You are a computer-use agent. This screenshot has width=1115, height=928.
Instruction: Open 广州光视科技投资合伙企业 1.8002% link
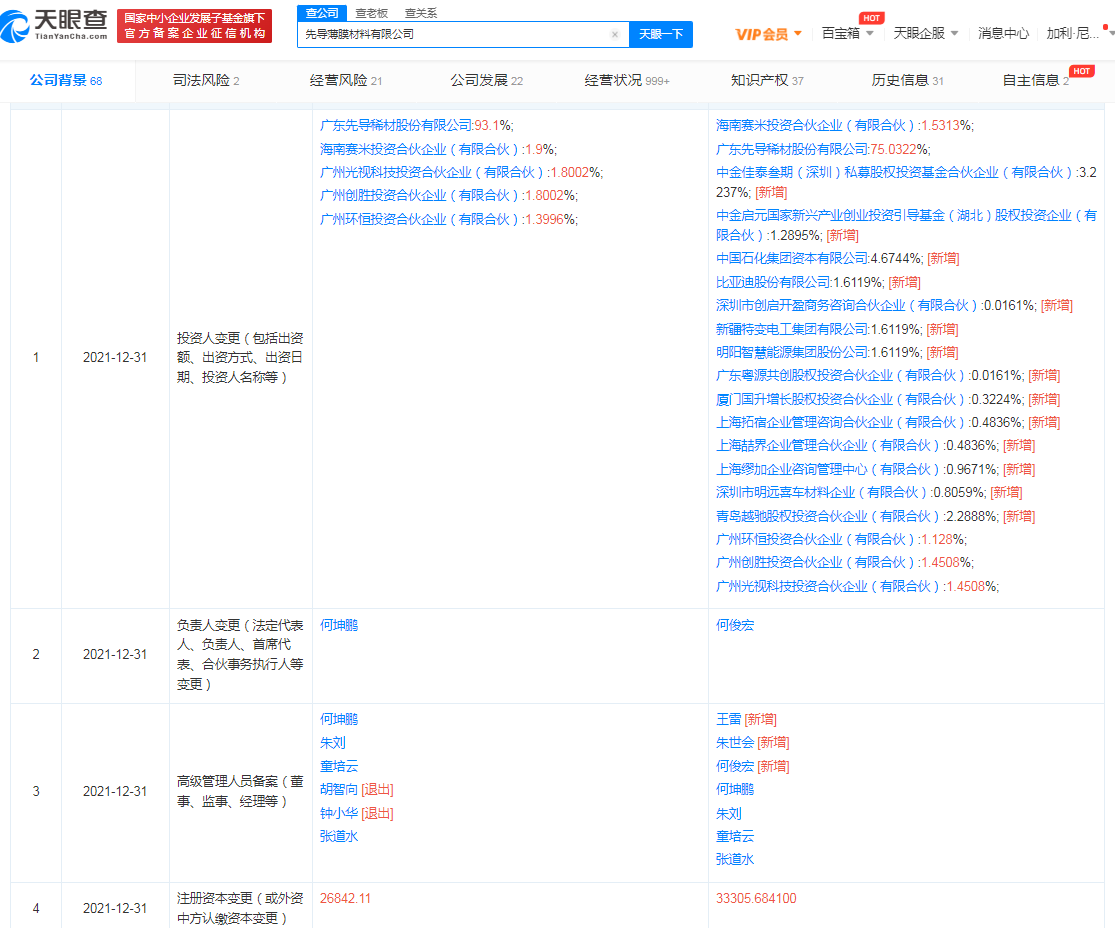coord(434,173)
